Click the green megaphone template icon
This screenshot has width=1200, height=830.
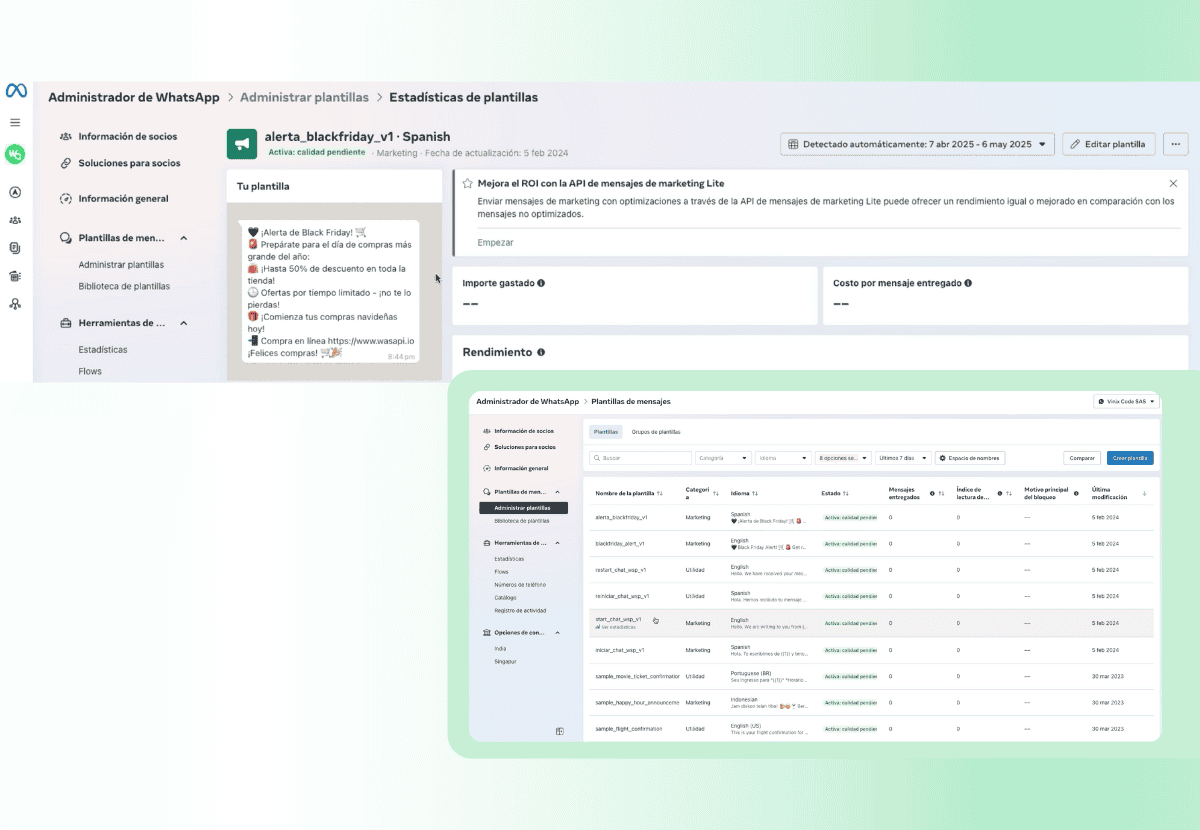[x=241, y=144]
